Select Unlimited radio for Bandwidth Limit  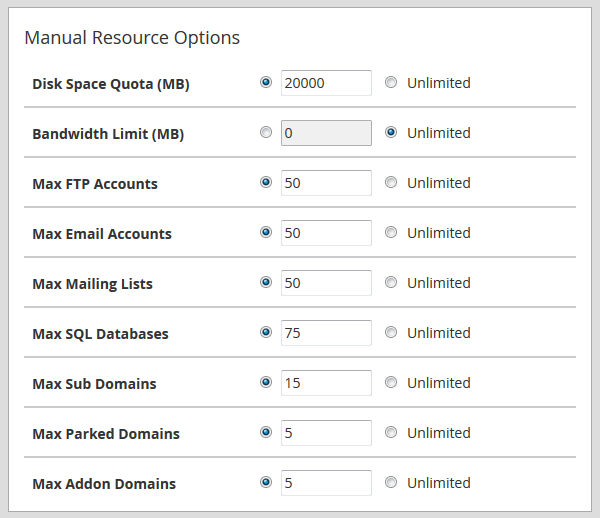[x=391, y=132]
